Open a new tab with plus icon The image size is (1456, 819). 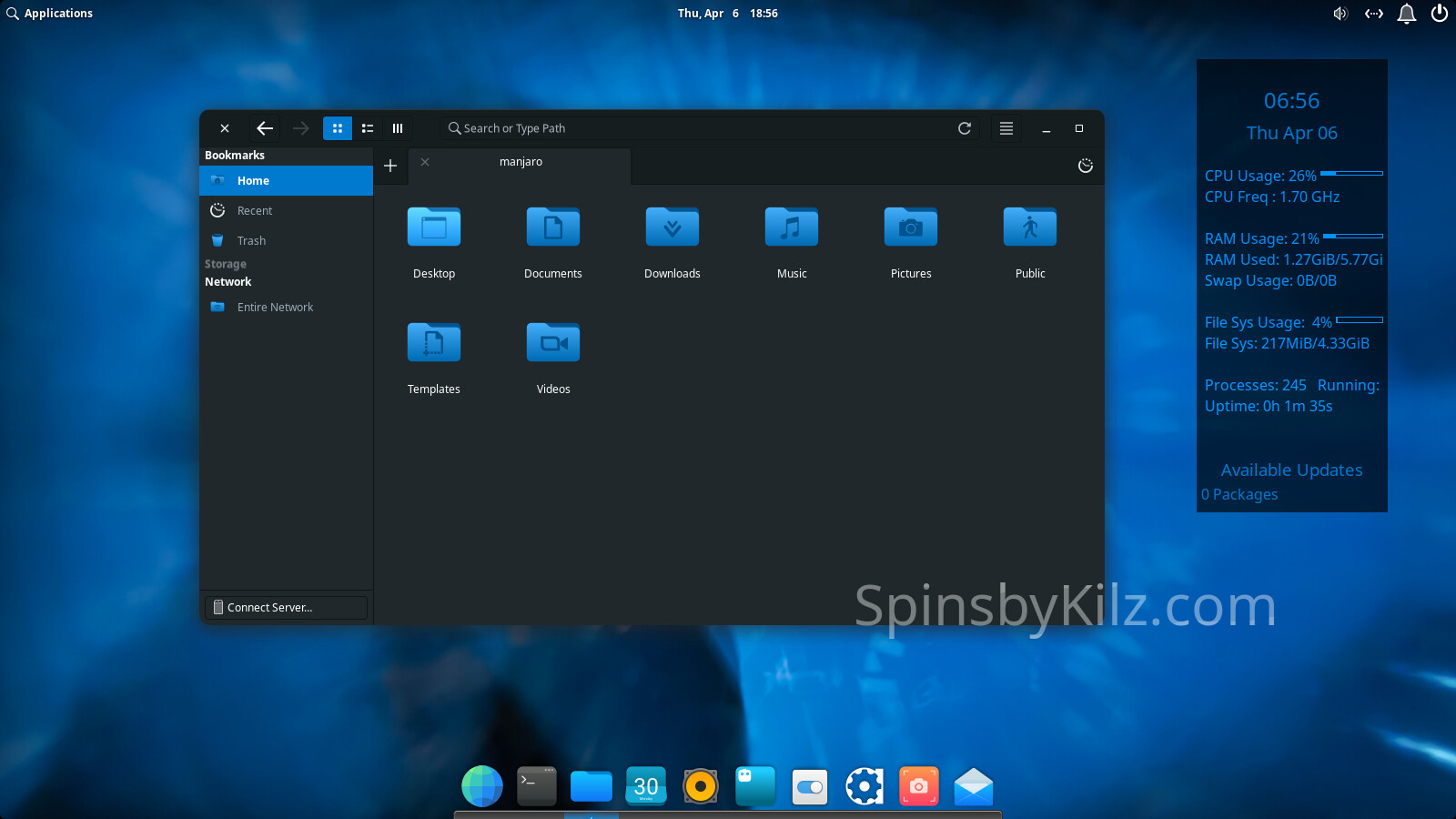390,166
